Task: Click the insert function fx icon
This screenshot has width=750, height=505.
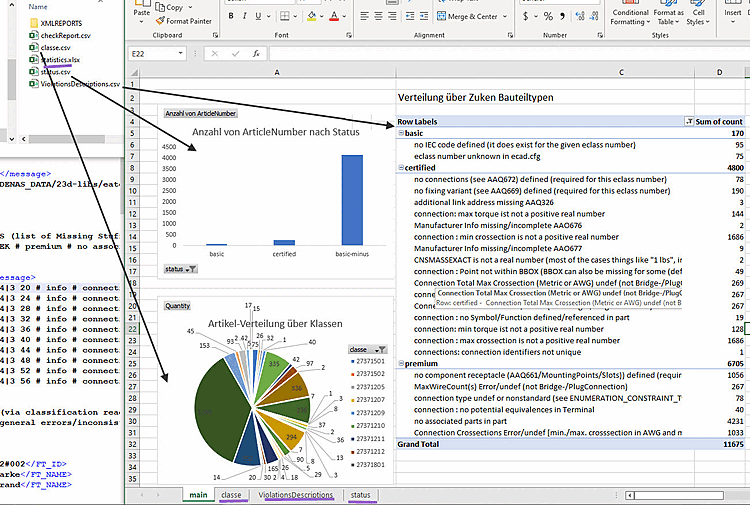Action: [x=256, y=54]
